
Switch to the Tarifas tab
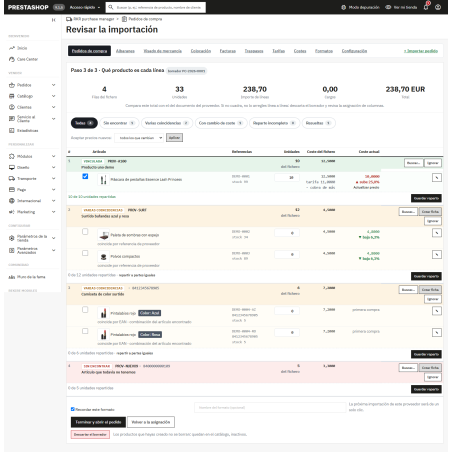pos(279,51)
